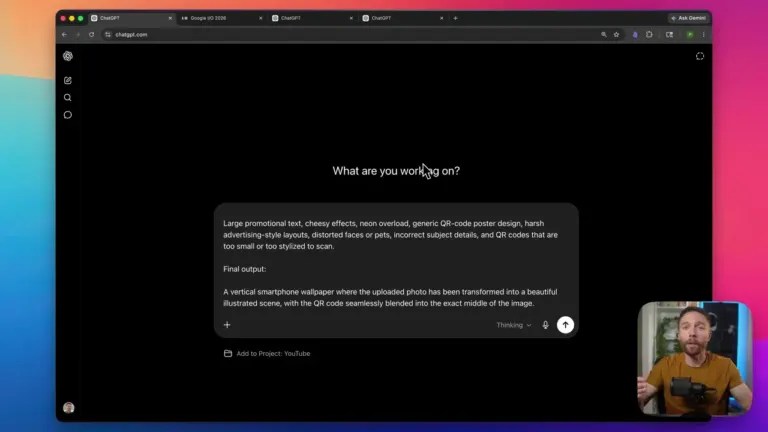Click folder icon beside Add to Project
This screenshot has height=432, width=768.
pos(228,354)
